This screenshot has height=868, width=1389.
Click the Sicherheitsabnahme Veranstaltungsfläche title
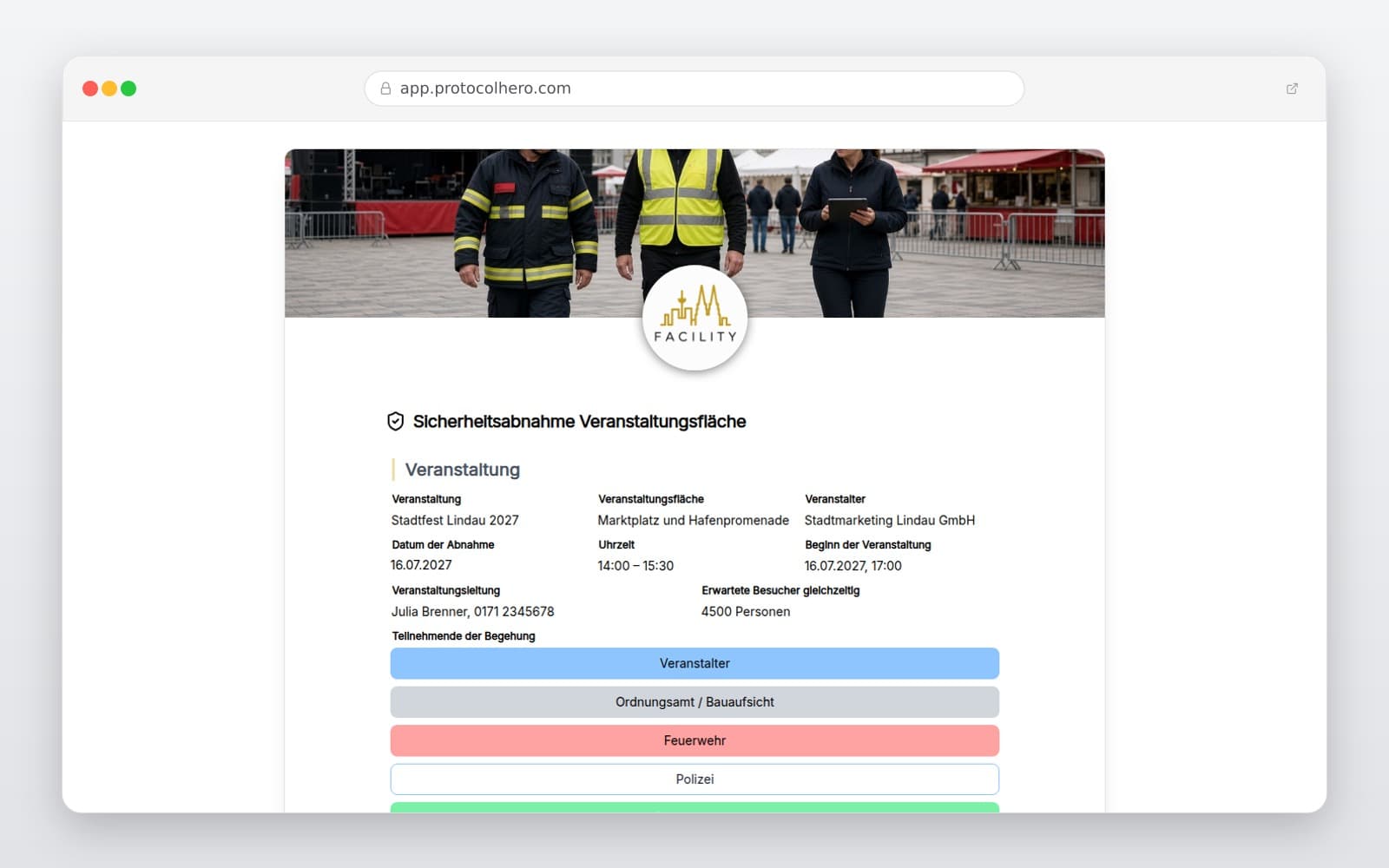coord(580,422)
